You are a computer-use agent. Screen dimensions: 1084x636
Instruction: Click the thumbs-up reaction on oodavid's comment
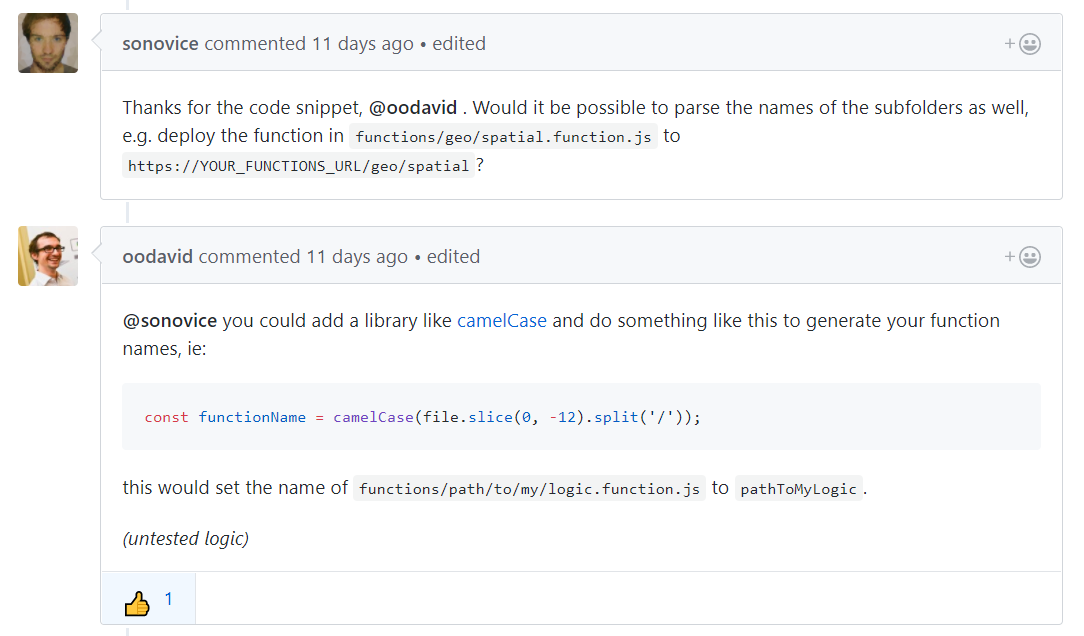coord(148,598)
